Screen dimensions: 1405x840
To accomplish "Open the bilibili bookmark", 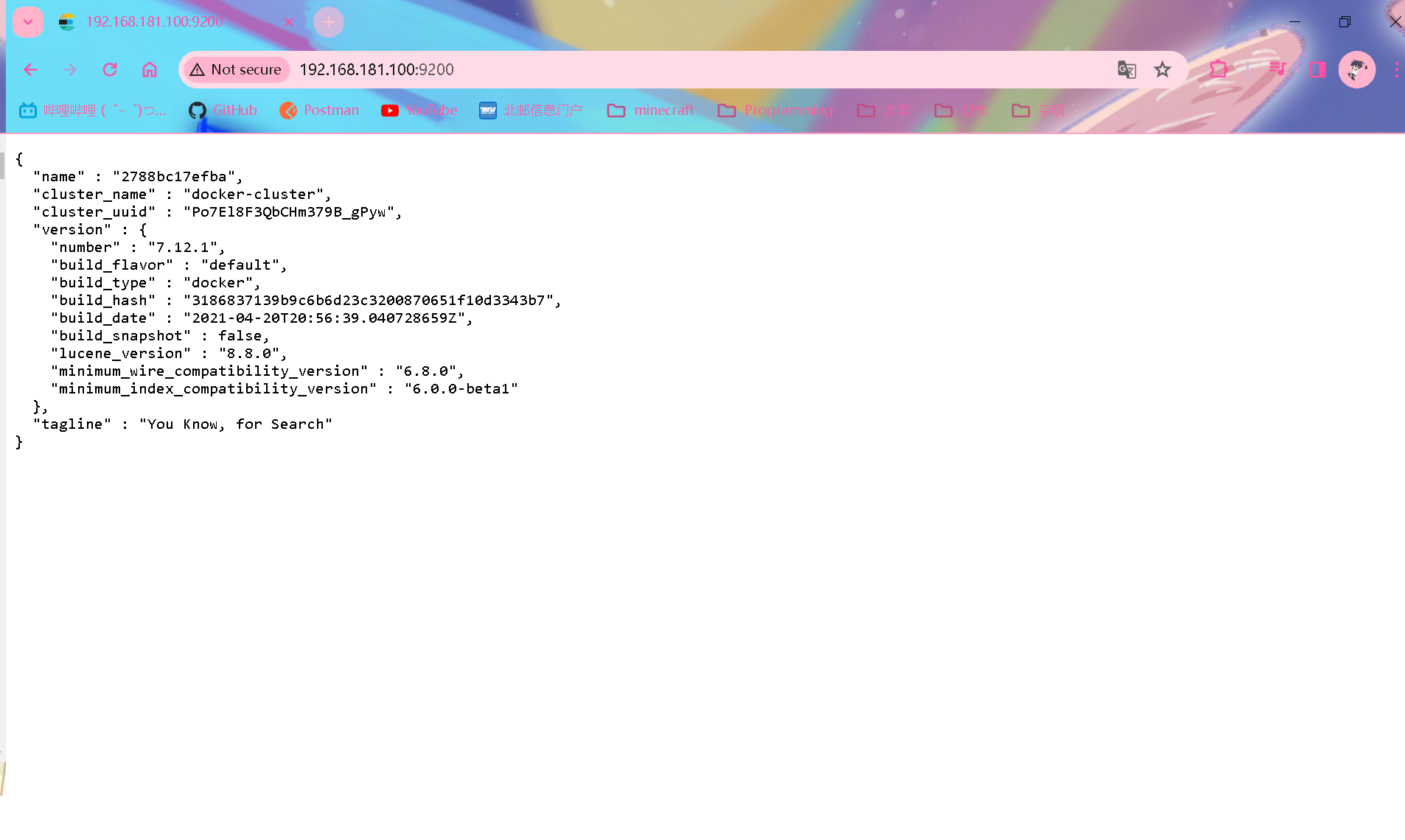I will point(93,111).
